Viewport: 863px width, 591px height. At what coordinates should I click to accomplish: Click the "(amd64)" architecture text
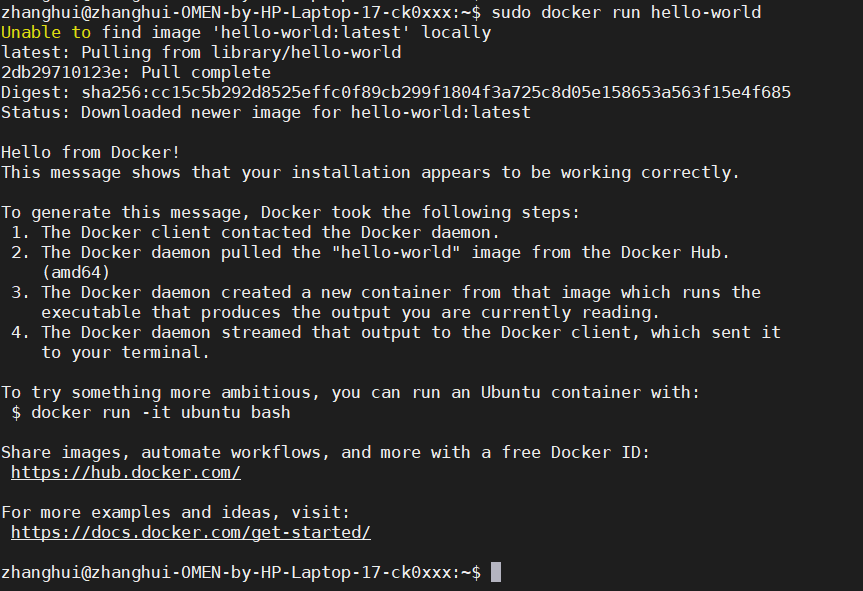(75, 272)
